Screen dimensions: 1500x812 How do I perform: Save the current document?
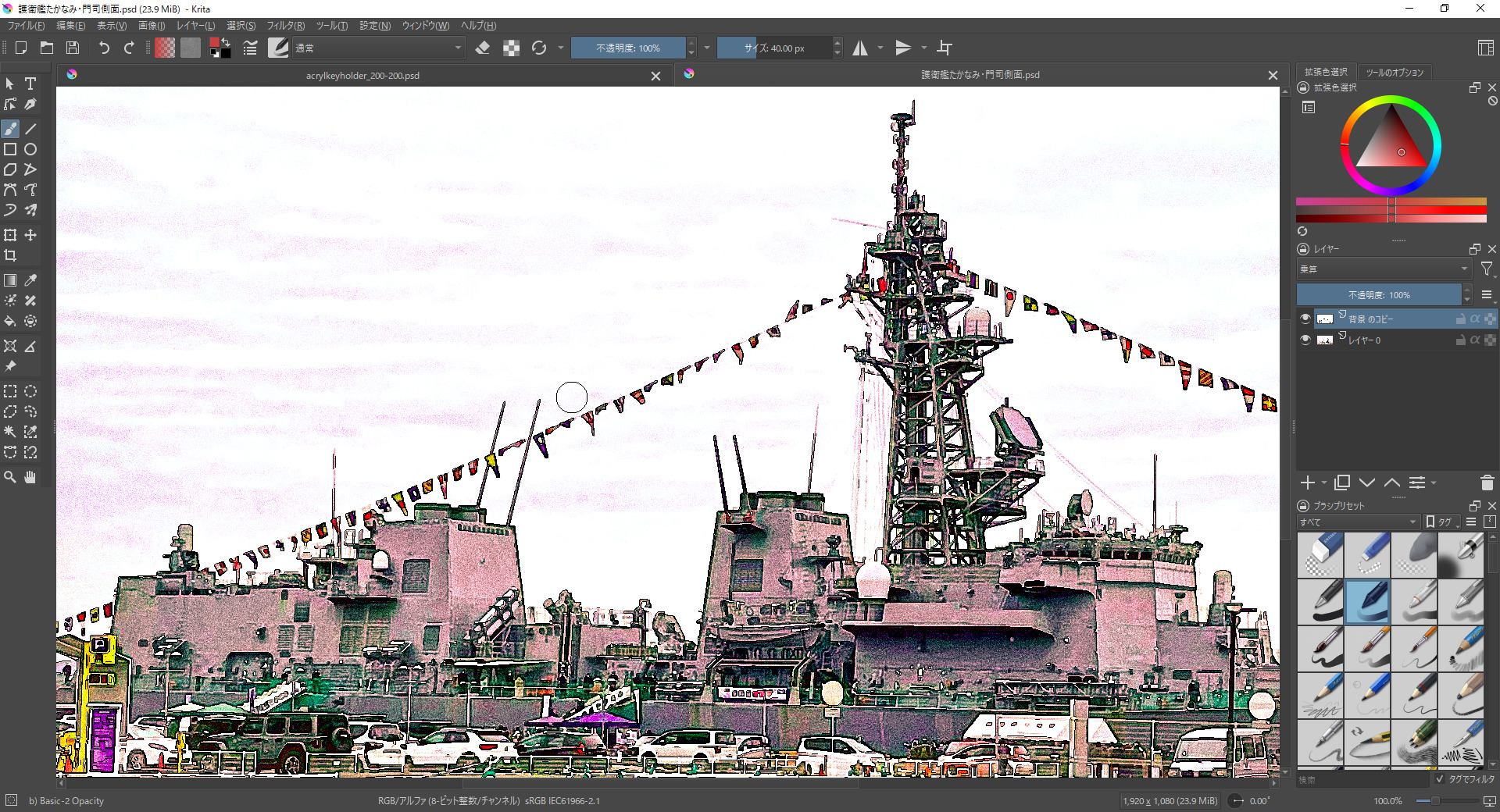(73, 48)
